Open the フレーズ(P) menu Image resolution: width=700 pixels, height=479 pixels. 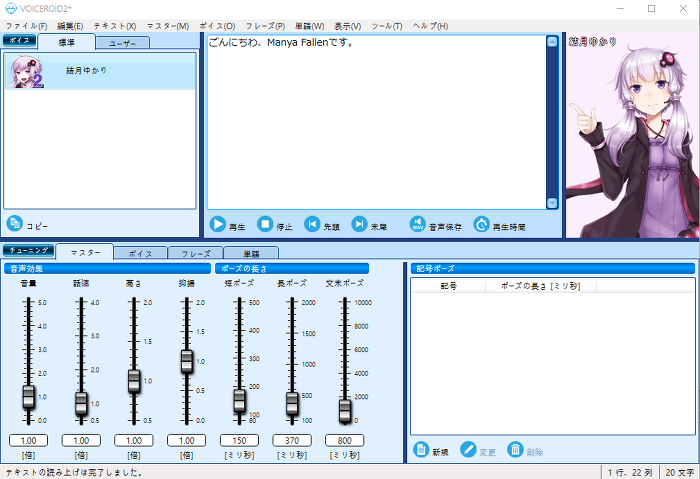click(x=265, y=26)
